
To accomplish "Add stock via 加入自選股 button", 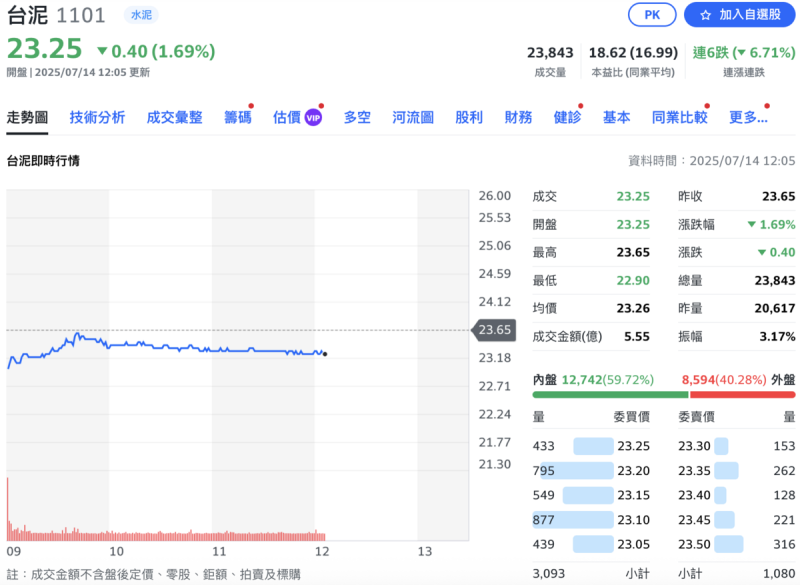I will coord(740,15).
